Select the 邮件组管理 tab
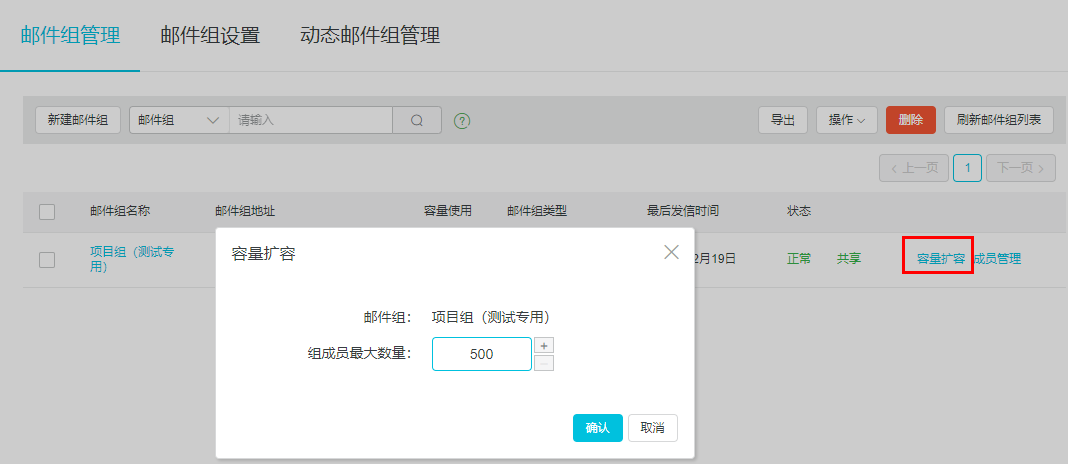Image resolution: width=1068 pixels, height=464 pixels. click(70, 35)
